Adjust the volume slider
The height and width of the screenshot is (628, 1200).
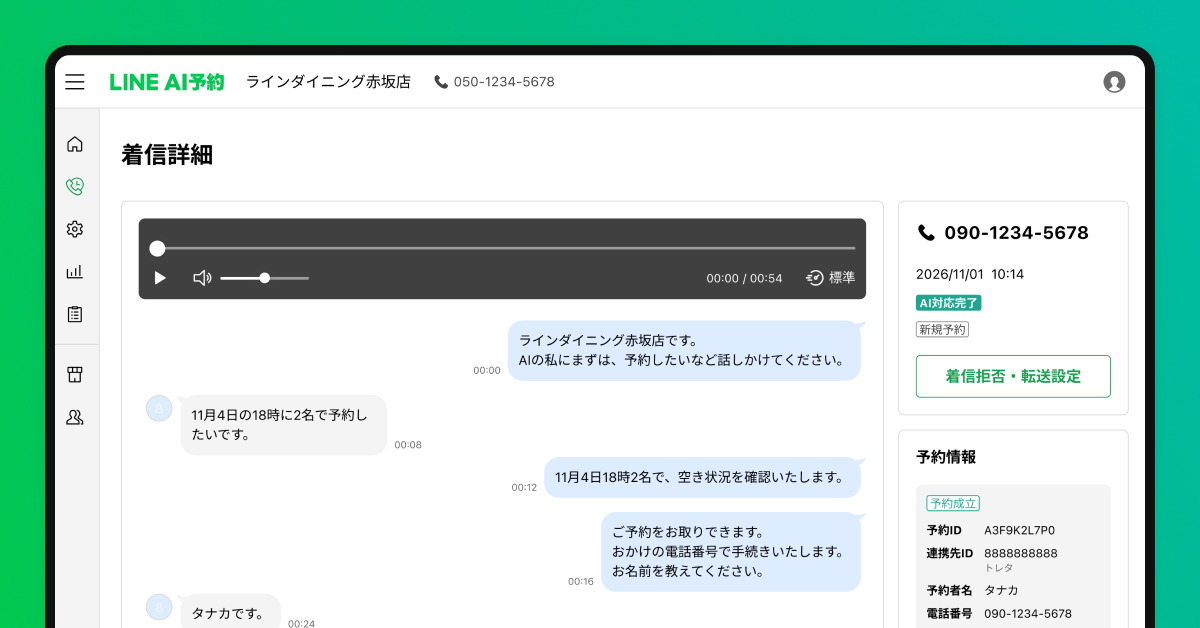pyautogui.click(x=264, y=278)
